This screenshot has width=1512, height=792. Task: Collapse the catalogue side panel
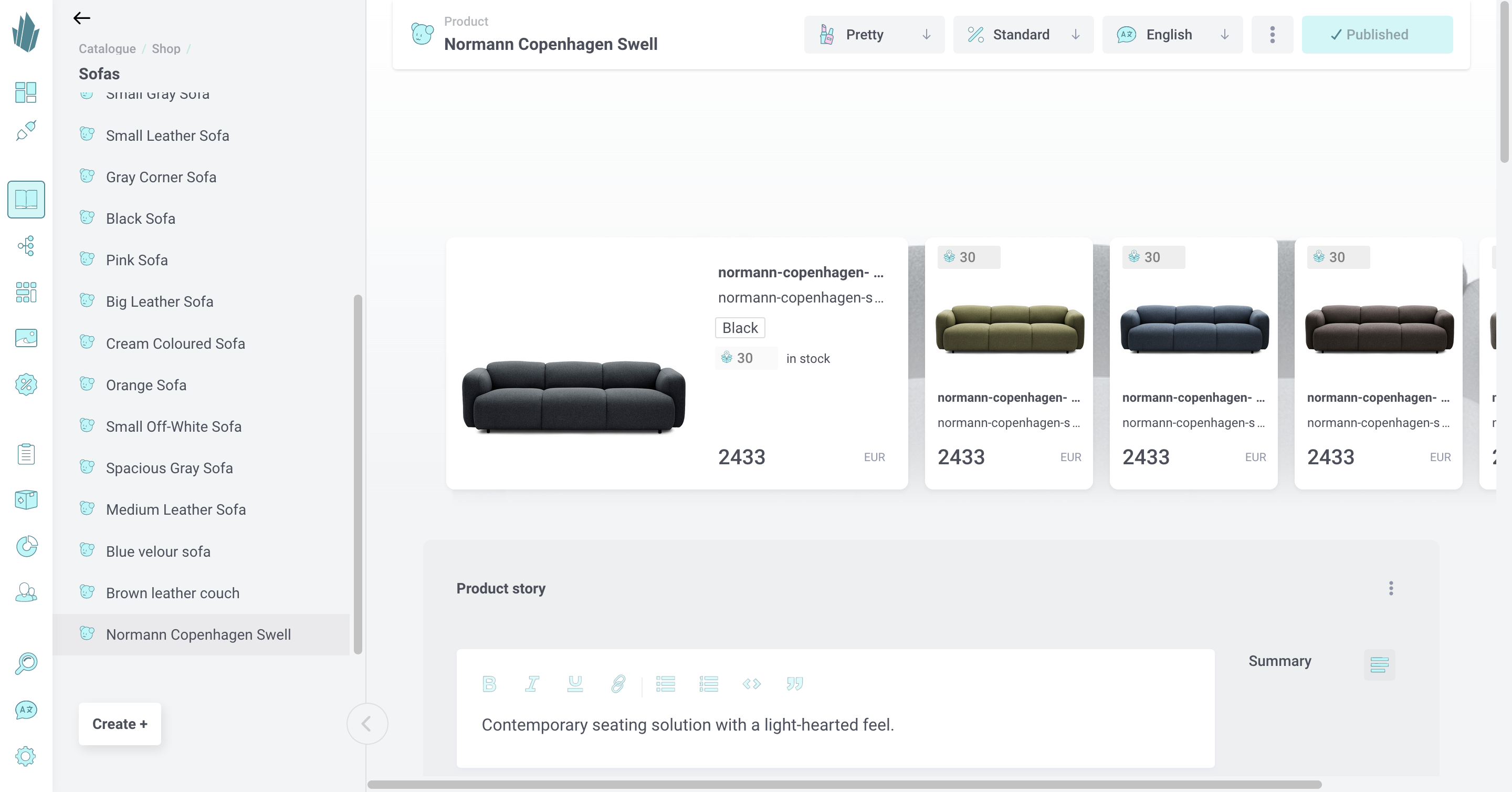point(367,724)
